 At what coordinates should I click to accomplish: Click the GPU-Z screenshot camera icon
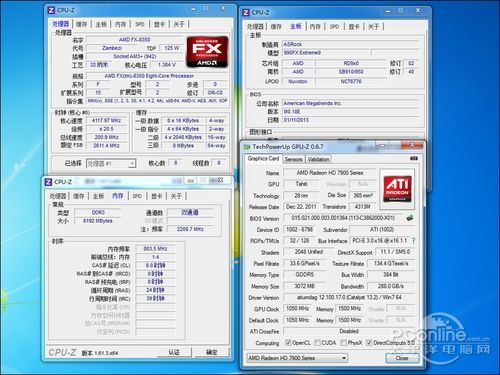point(413,159)
